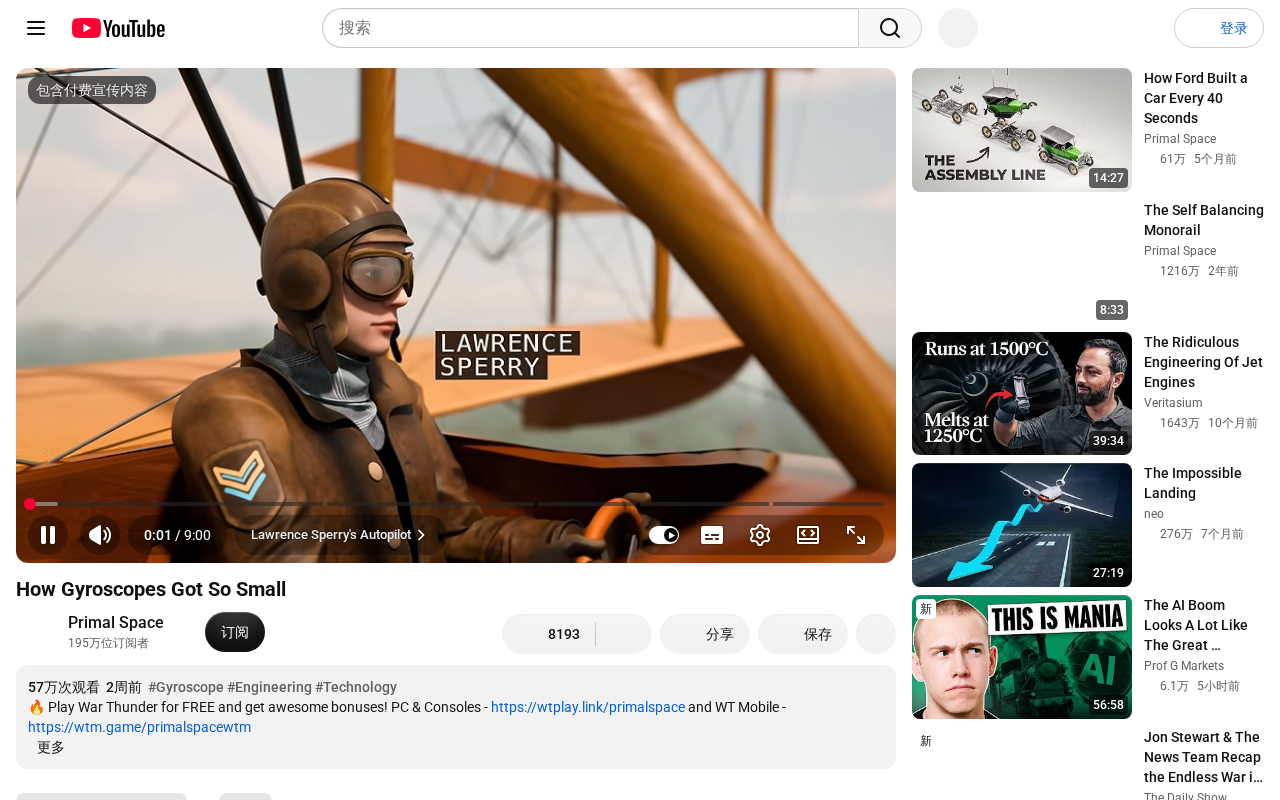1280x800 pixels.
Task: Click the 包含付费宣传内容 paid promotion label
Action: 92,90
